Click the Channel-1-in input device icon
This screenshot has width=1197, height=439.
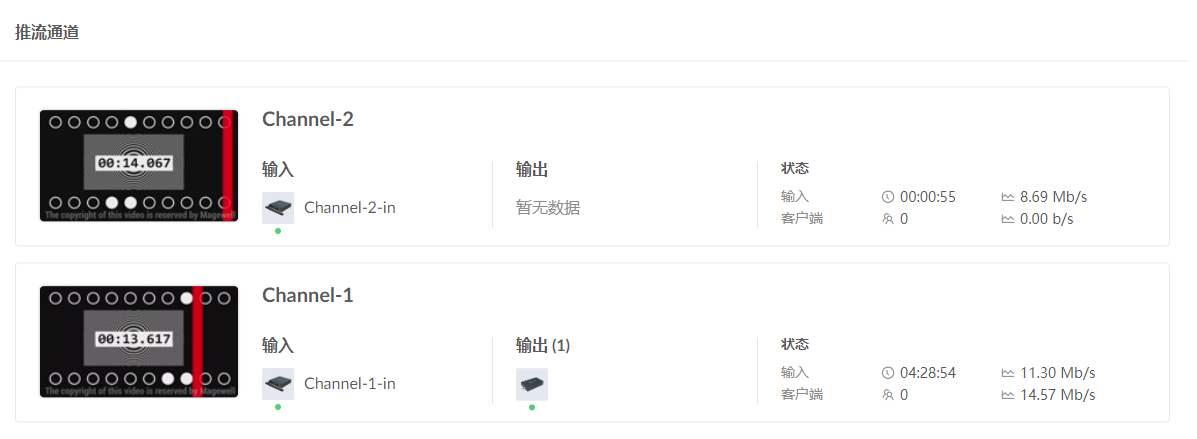[278, 384]
